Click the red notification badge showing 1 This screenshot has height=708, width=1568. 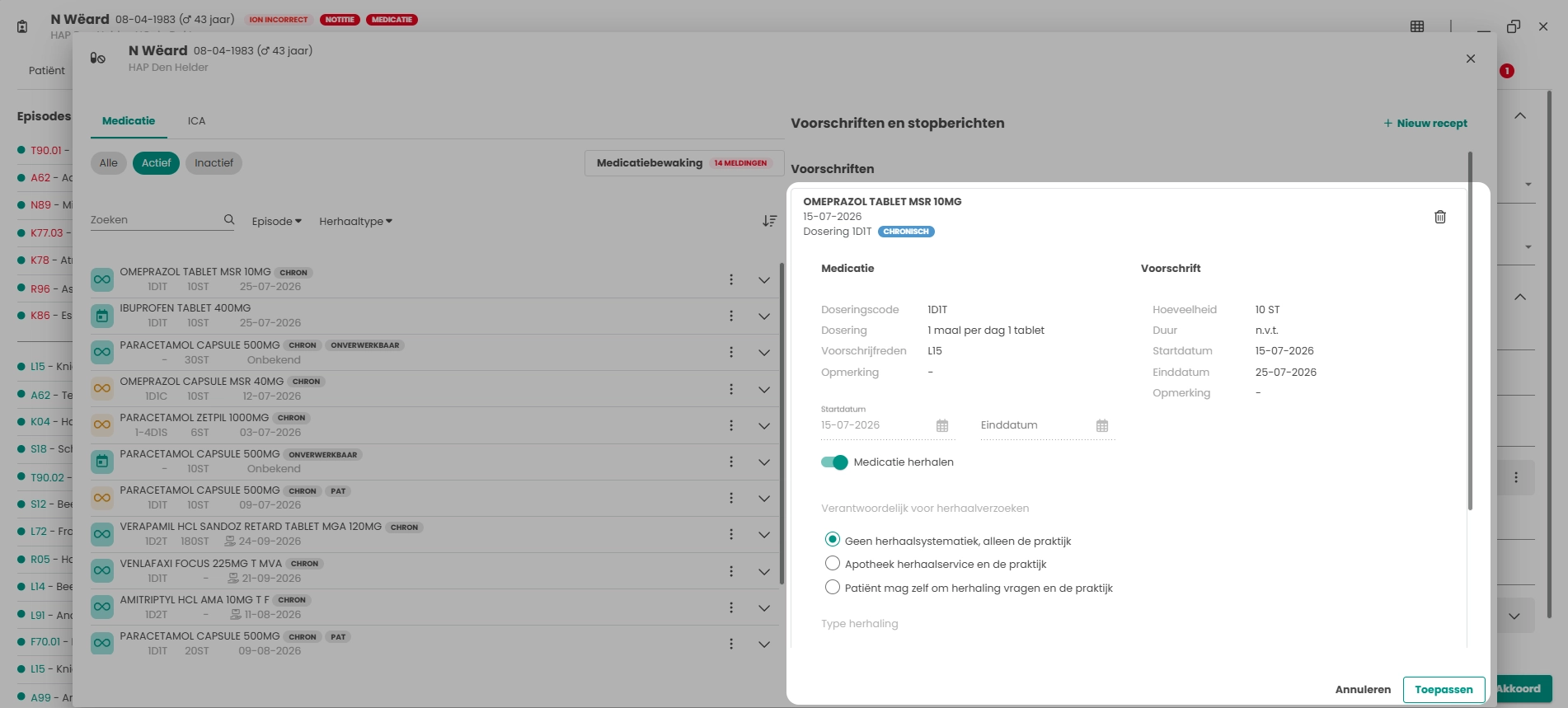point(1507,71)
